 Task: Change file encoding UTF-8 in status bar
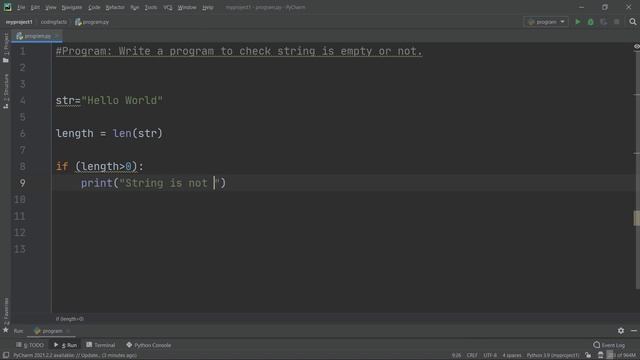click(x=490, y=356)
